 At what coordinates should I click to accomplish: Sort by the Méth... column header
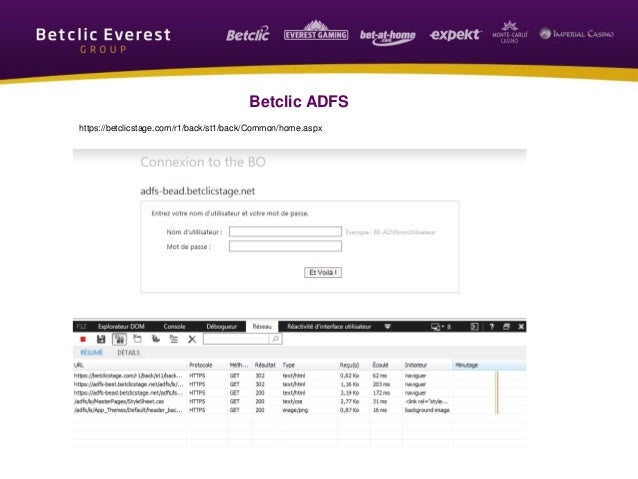[240, 365]
